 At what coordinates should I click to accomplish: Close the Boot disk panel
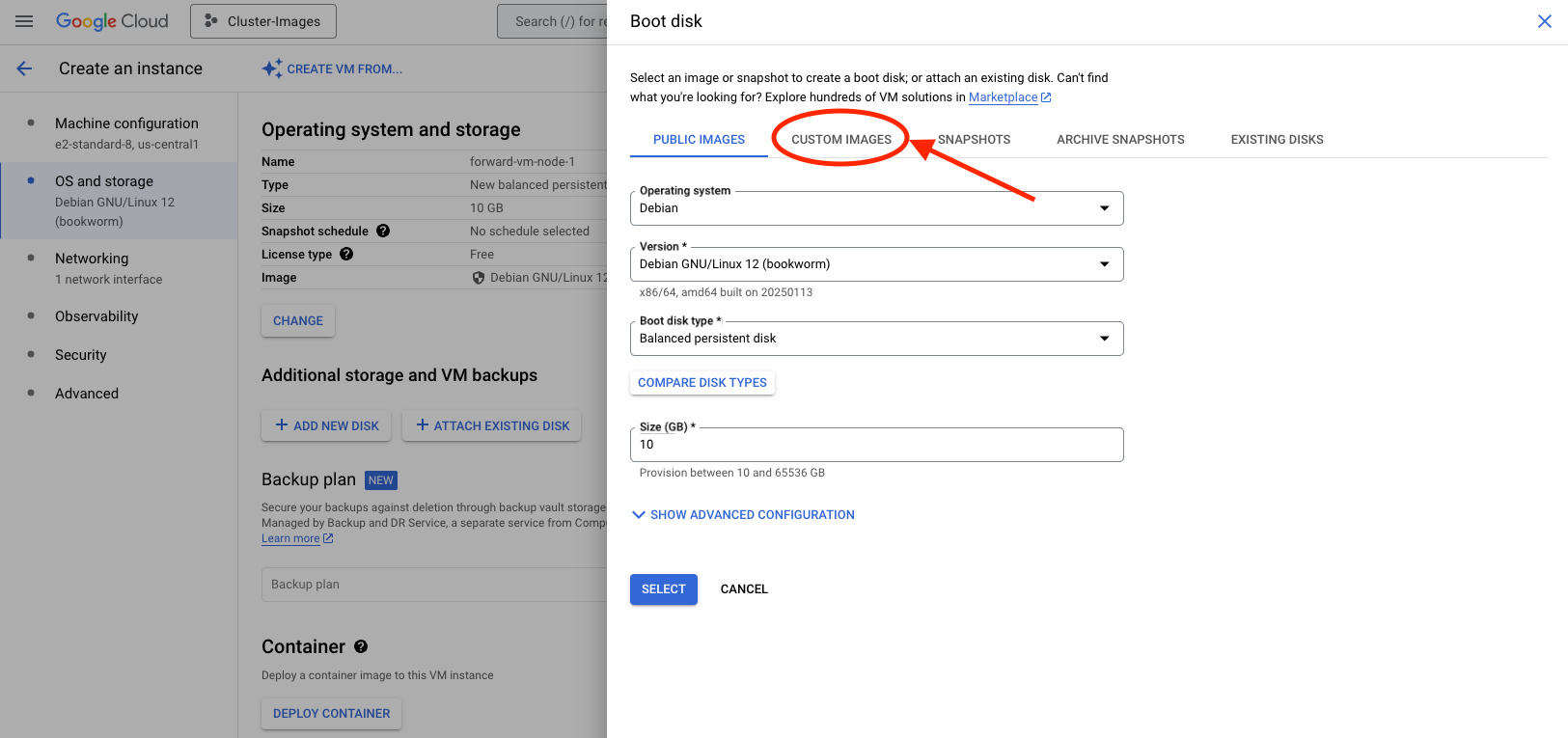coord(1544,21)
